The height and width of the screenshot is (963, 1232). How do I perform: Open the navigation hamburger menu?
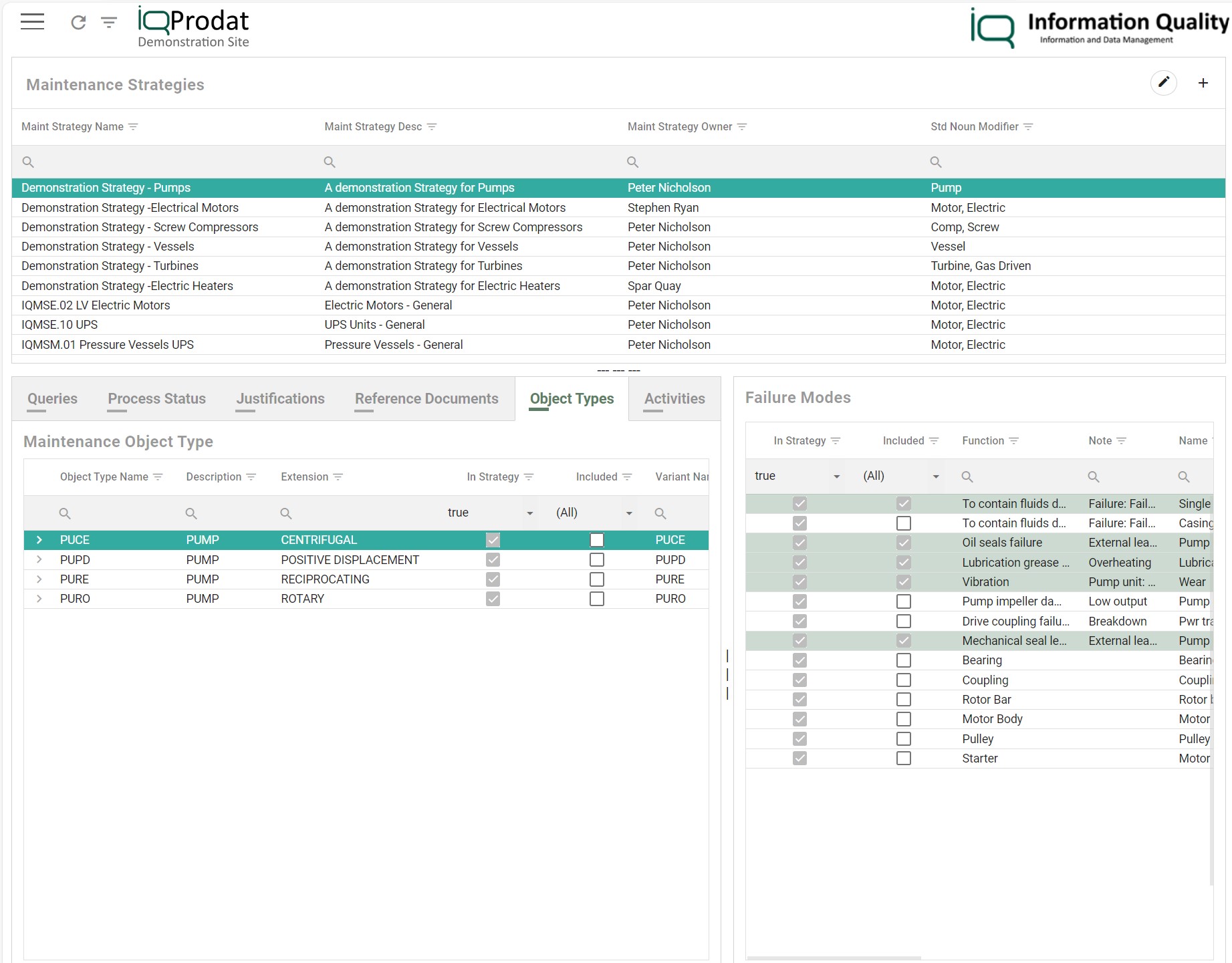[31, 21]
